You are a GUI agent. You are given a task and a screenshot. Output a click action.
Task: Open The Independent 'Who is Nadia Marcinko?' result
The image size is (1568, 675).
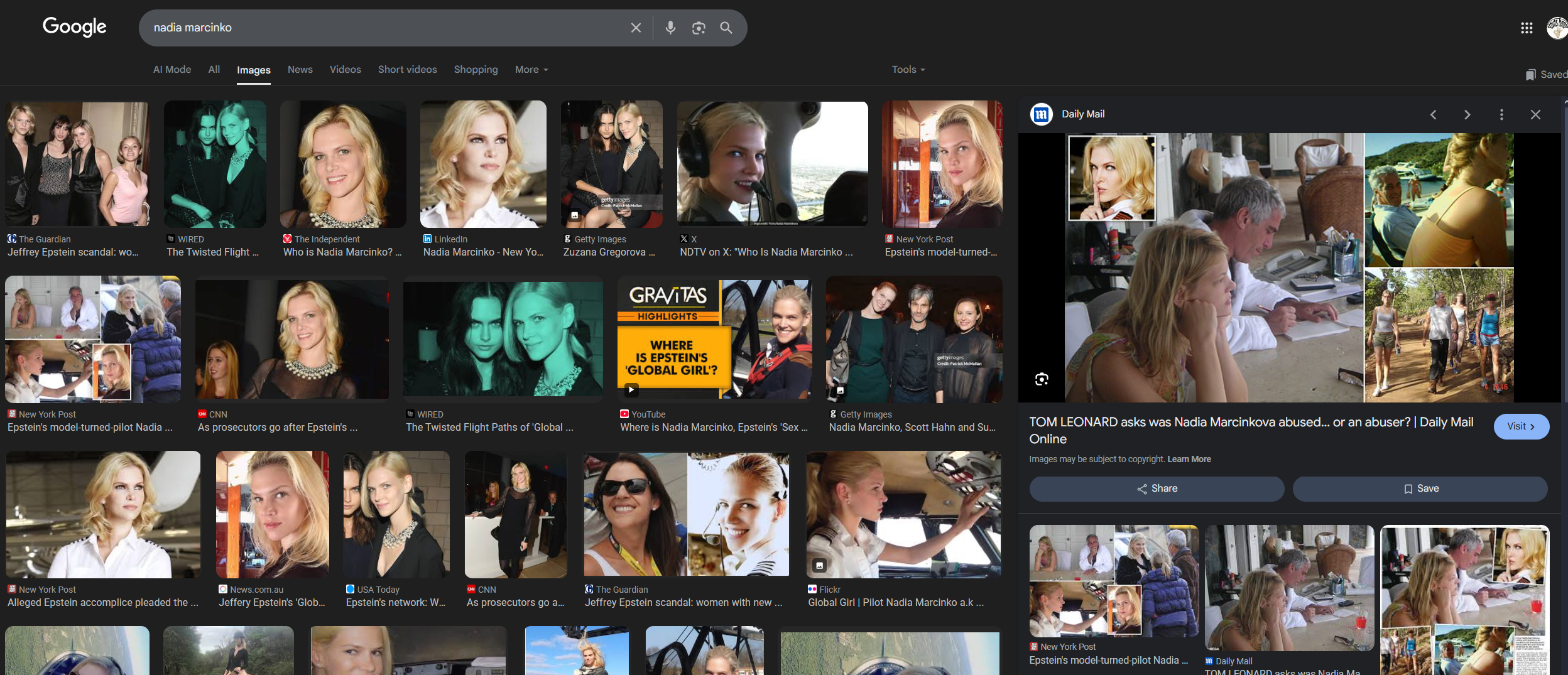pos(342,252)
